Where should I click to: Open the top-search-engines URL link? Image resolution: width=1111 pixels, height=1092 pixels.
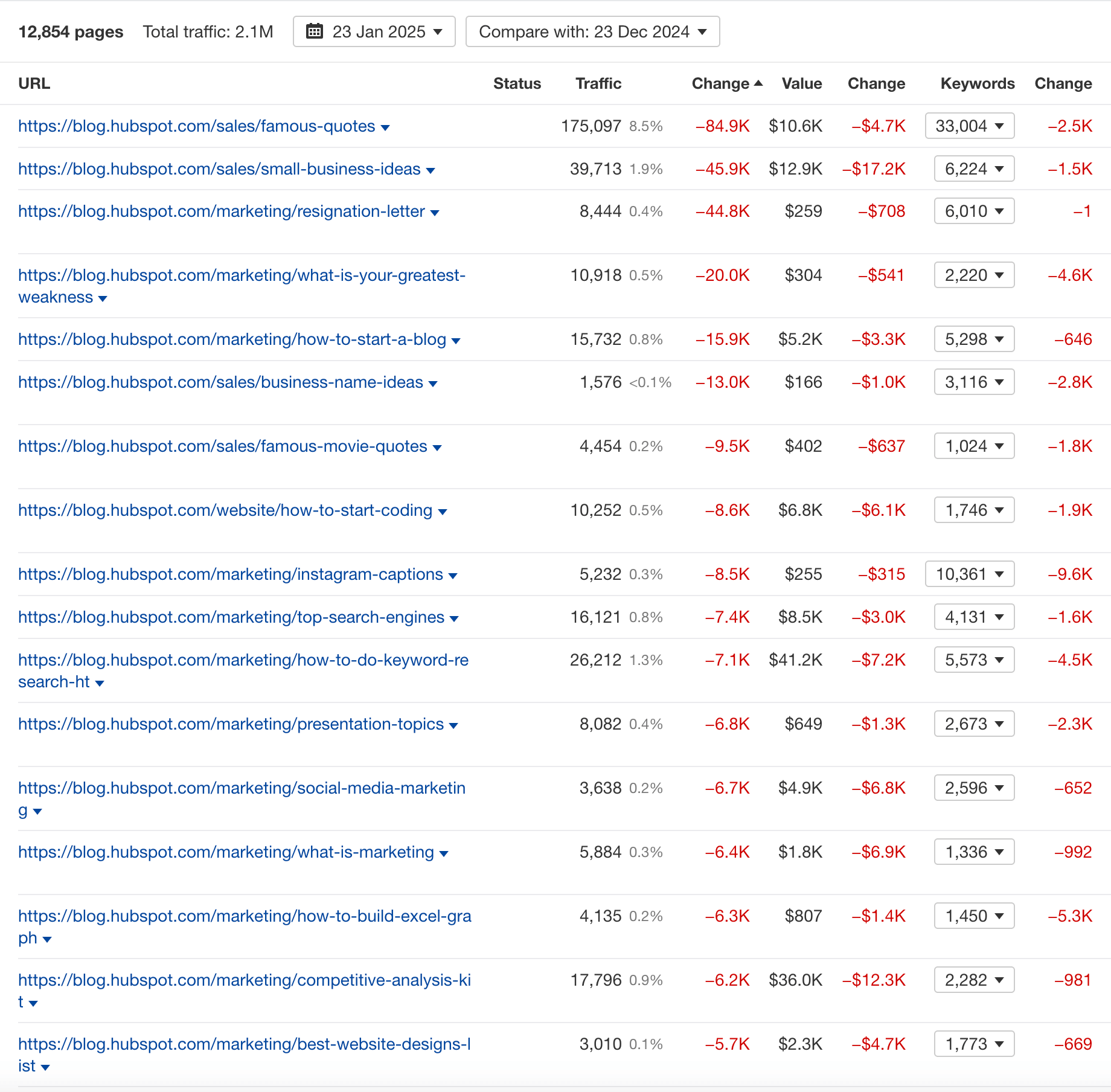tap(231, 617)
